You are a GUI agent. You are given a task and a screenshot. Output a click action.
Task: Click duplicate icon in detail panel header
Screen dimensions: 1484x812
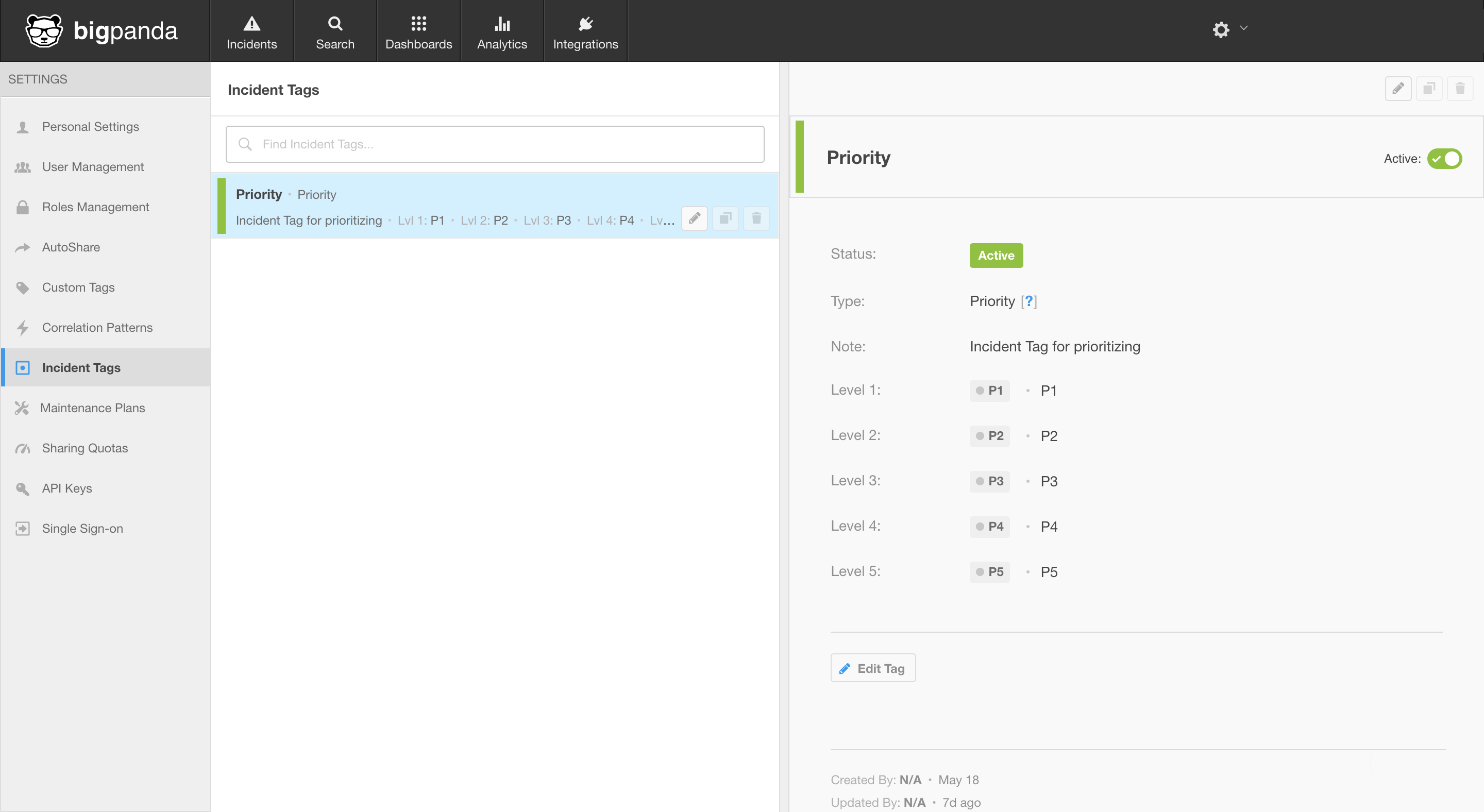[x=1429, y=89]
